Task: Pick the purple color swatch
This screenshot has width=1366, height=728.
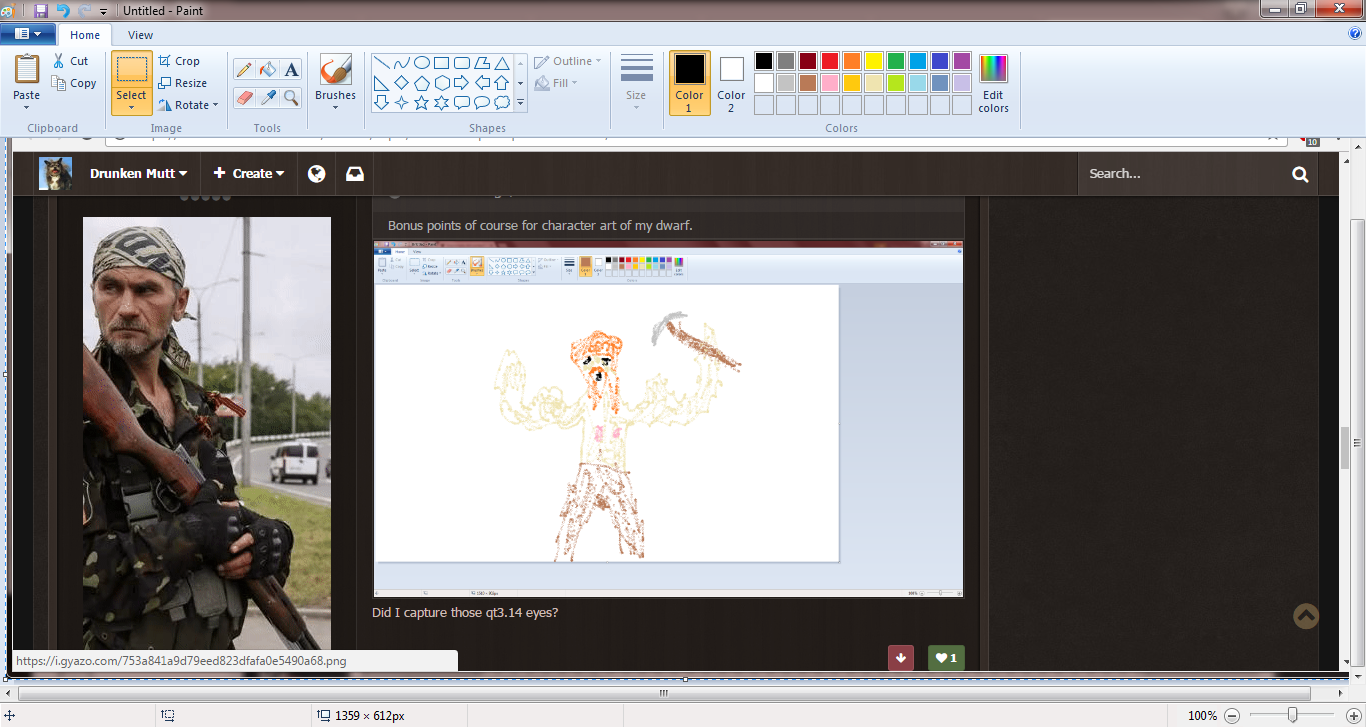Action: point(962,61)
